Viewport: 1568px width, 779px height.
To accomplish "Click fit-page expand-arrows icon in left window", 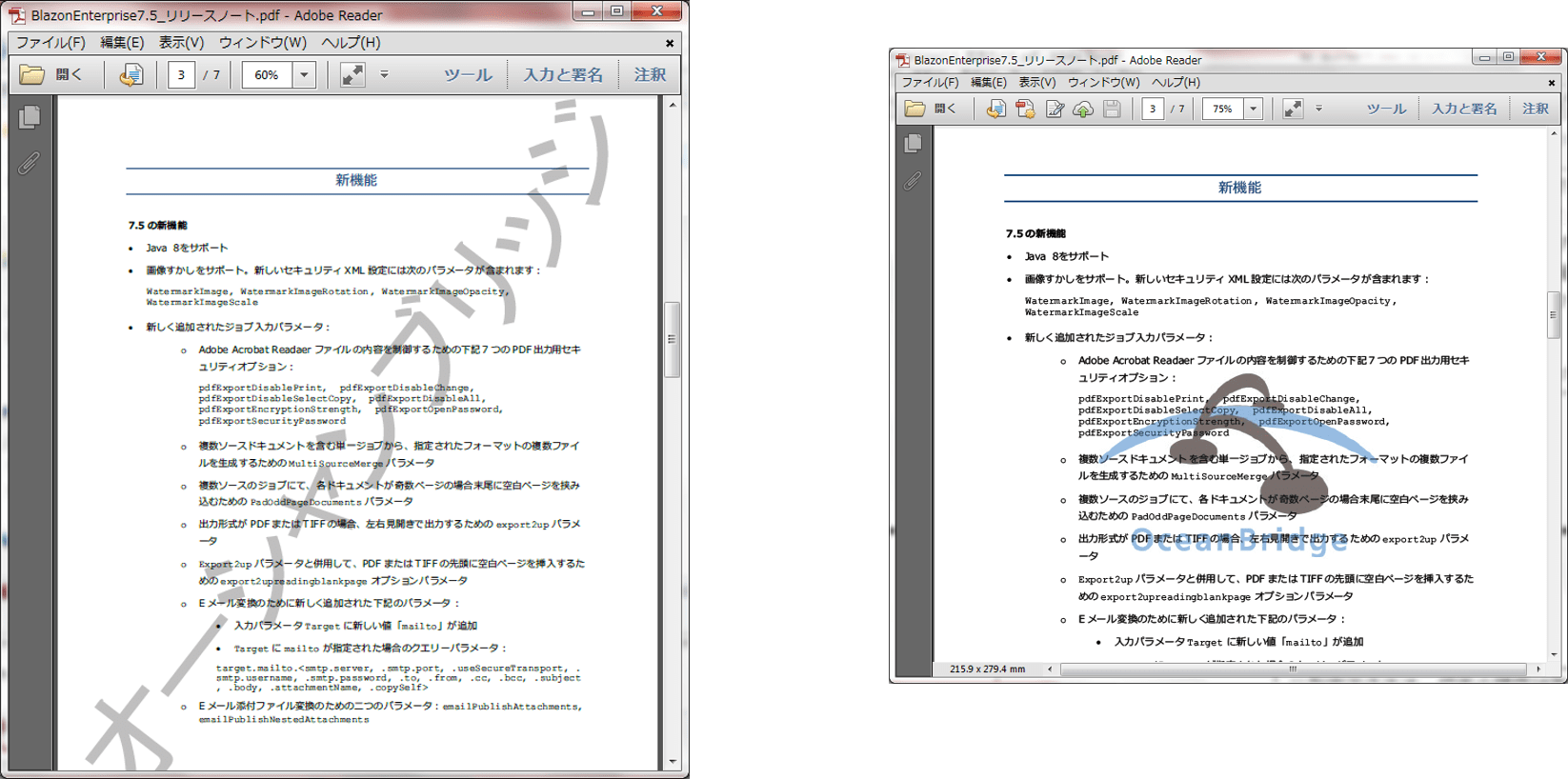I will [x=352, y=74].
